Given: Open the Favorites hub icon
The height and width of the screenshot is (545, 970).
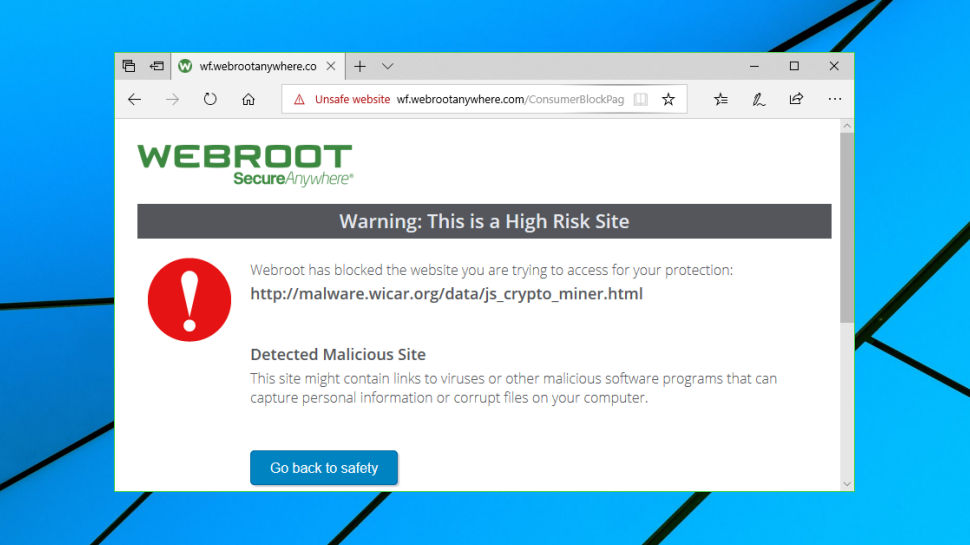Looking at the screenshot, I should click(x=721, y=99).
